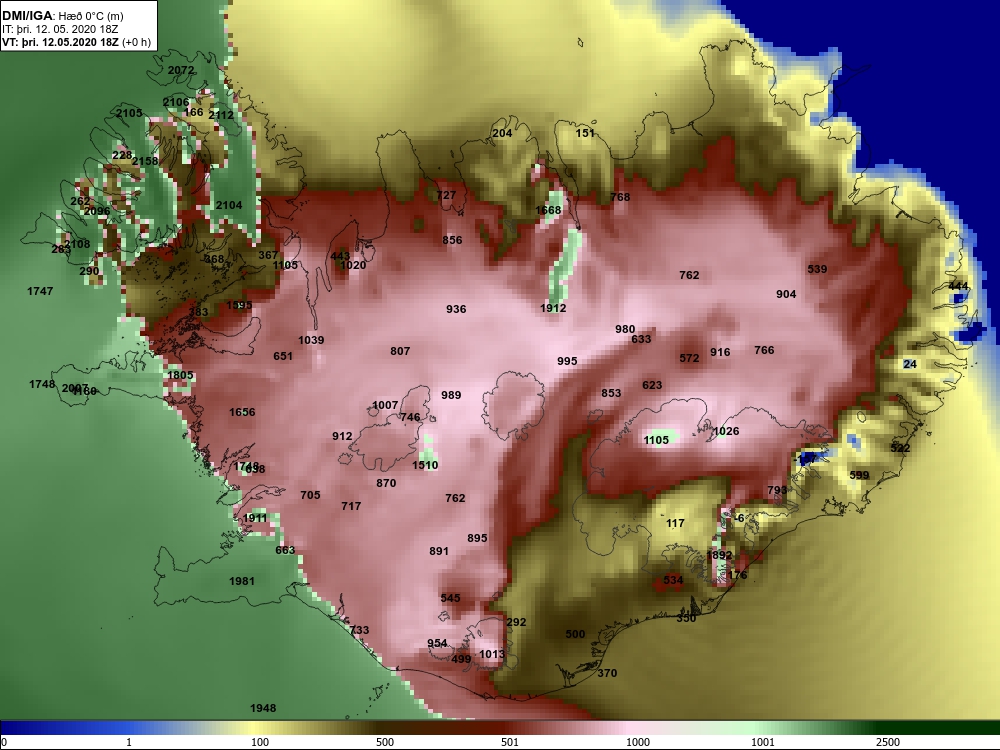Click the map value '853'
This screenshot has width=1000, height=750.
[611, 393]
